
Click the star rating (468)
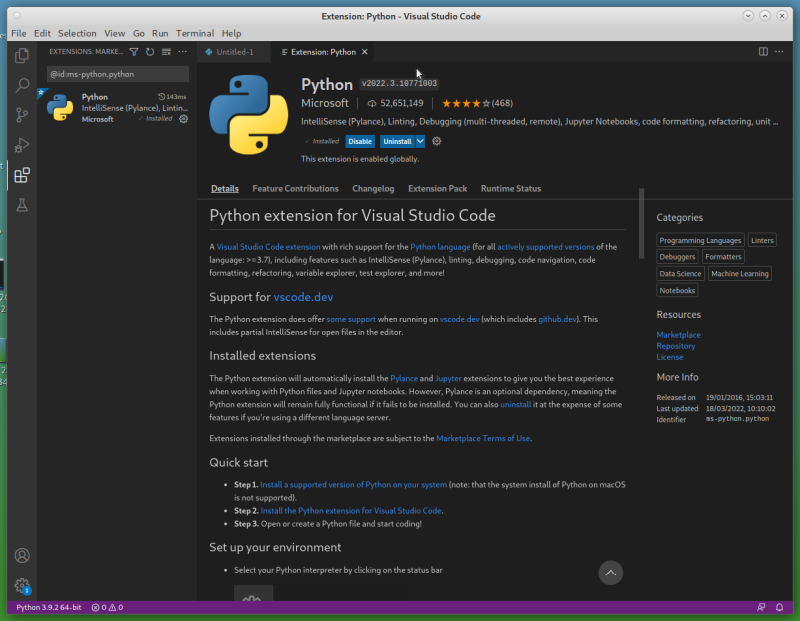pyautogui.click(x=477, y=103)
